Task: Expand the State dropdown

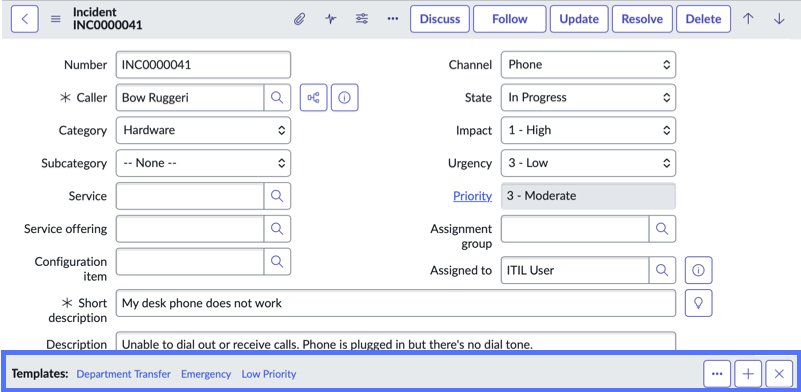Action: coord(588,98)
